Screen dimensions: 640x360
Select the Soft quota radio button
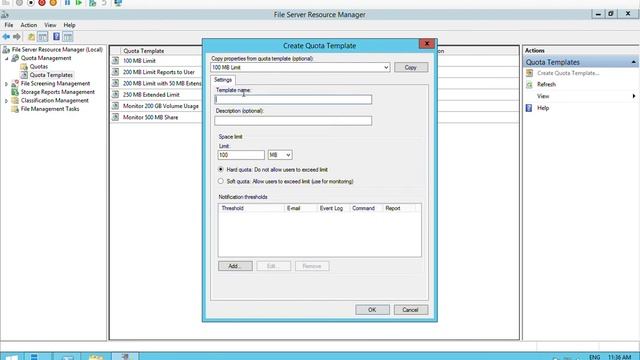[x=221, y=181]
